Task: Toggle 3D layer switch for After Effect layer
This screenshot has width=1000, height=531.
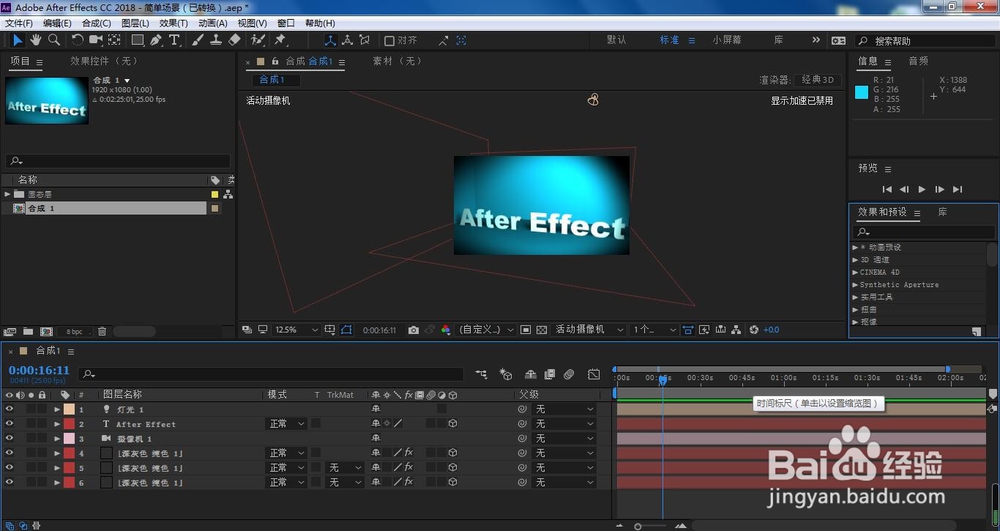Action: tap(452, 423)
